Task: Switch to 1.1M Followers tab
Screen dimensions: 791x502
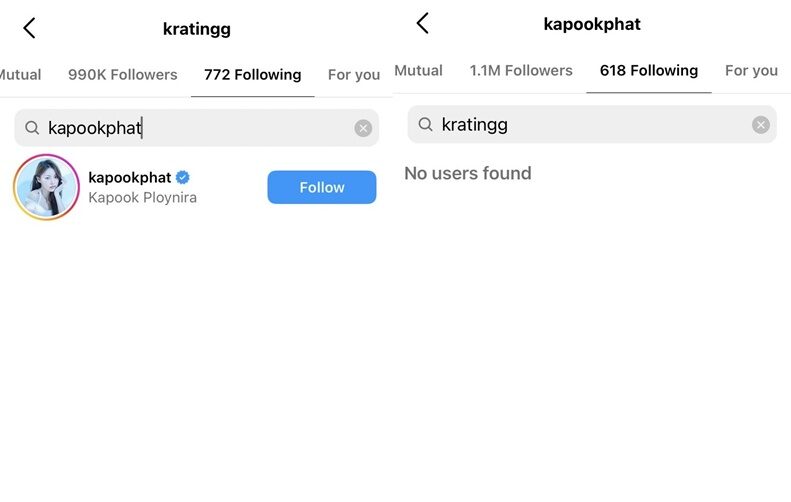Action: (521, 70)
